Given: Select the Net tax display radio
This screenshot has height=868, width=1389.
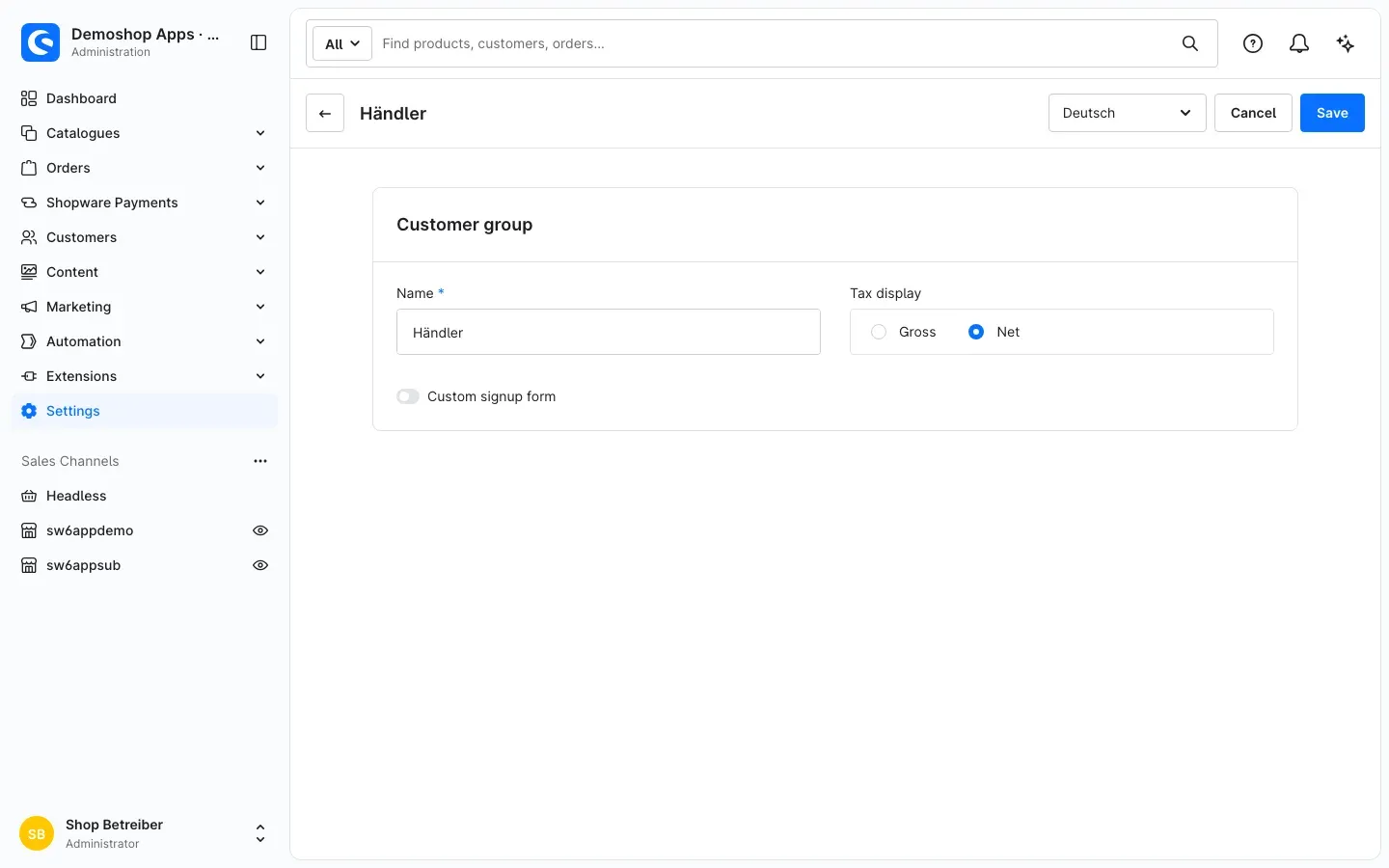Looking at the screenshot, I should [976, 332].
